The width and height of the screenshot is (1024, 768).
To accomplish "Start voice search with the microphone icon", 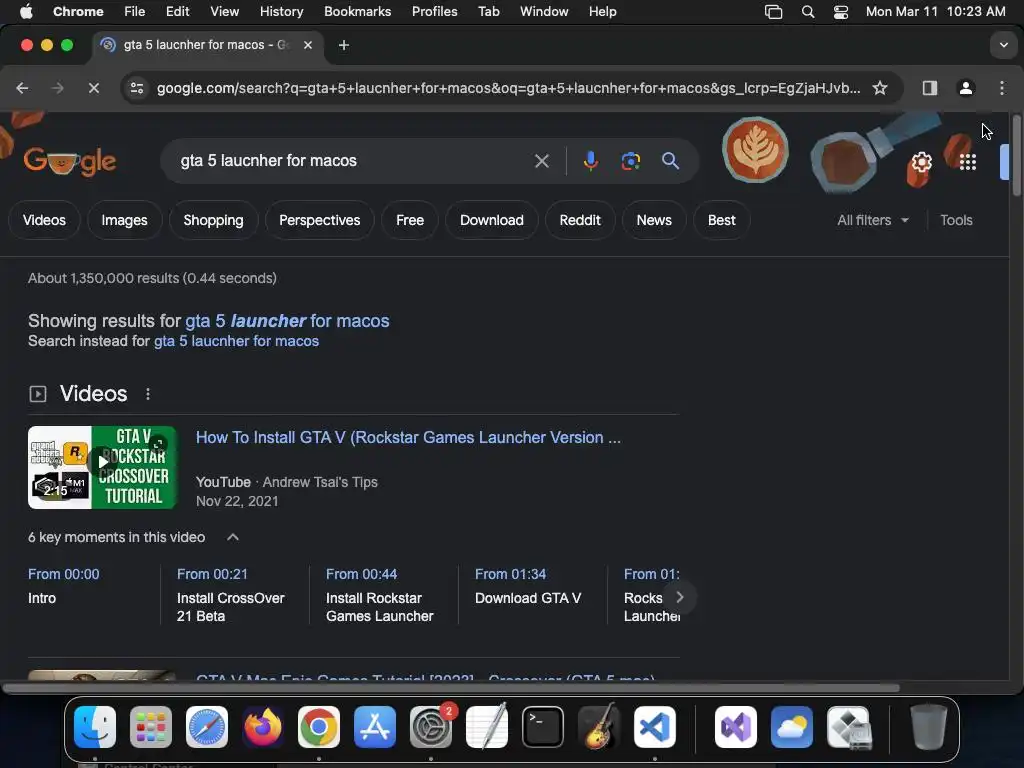I will [x=590, y=161].
